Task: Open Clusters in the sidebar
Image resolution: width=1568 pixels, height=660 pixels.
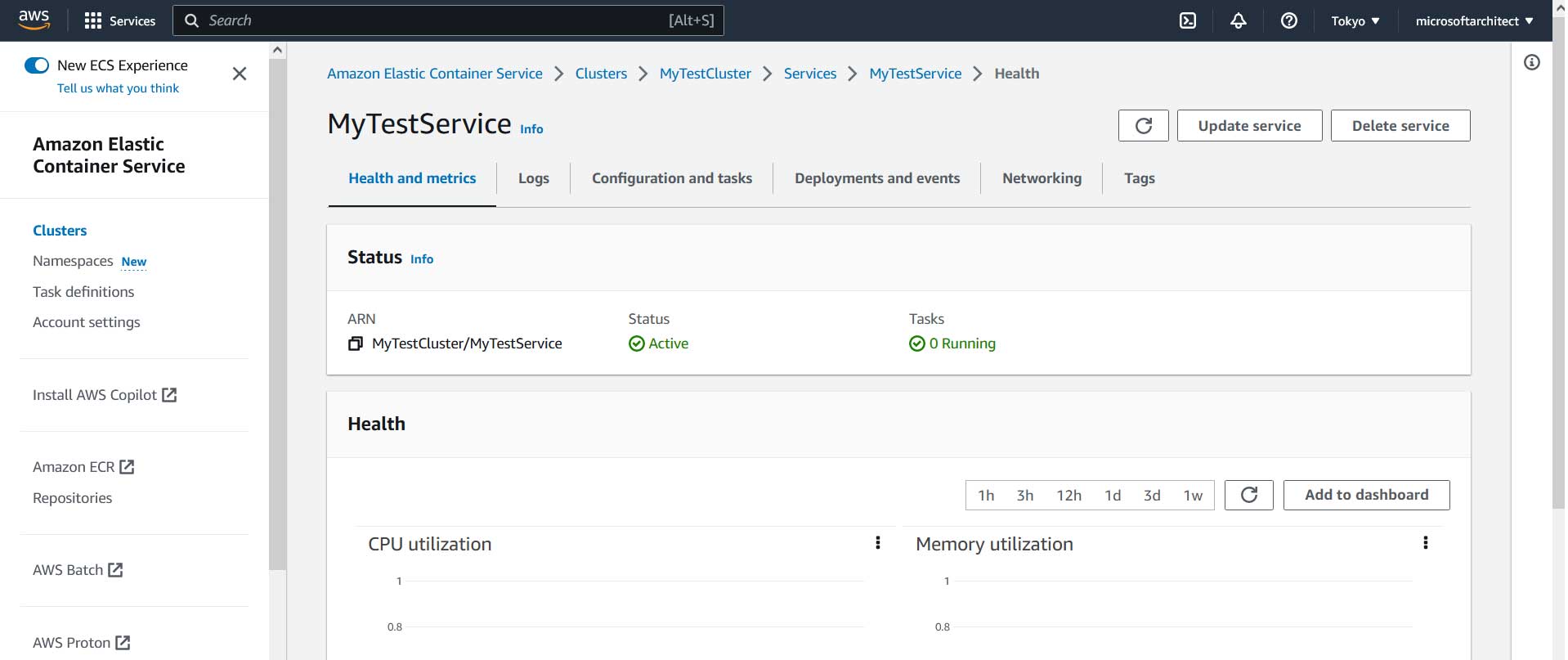Action: click(60, 231)
